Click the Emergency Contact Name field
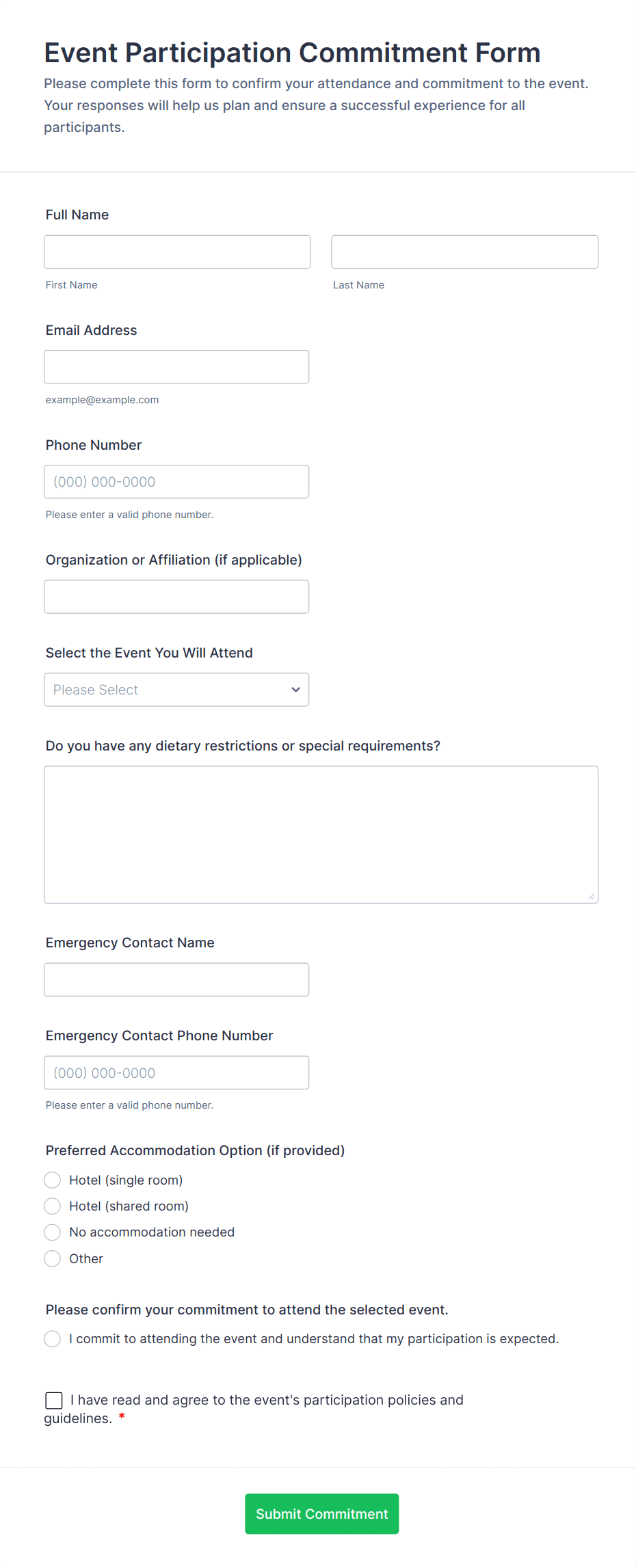 click(x=176, y=979)
